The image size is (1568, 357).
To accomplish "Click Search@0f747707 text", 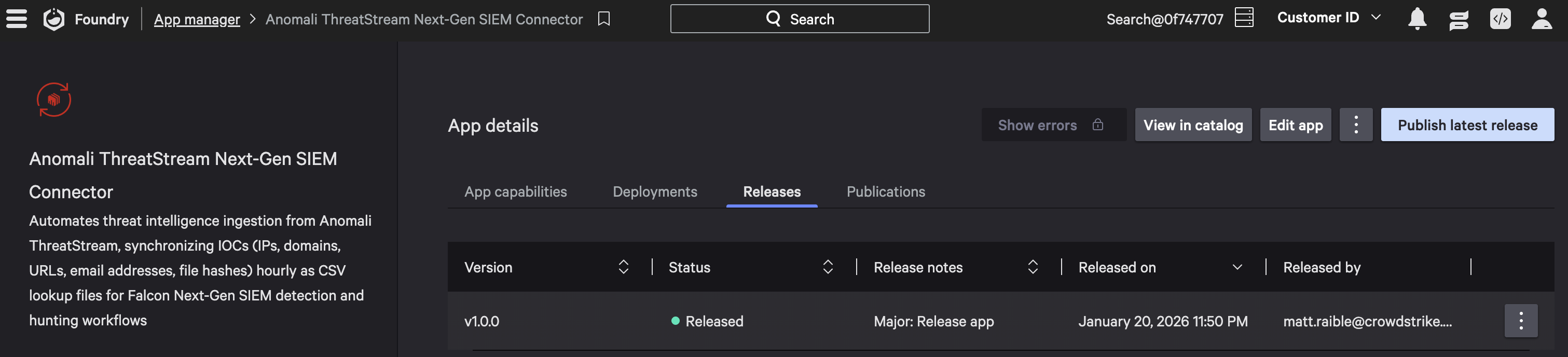I will [x=1164, y=20].
